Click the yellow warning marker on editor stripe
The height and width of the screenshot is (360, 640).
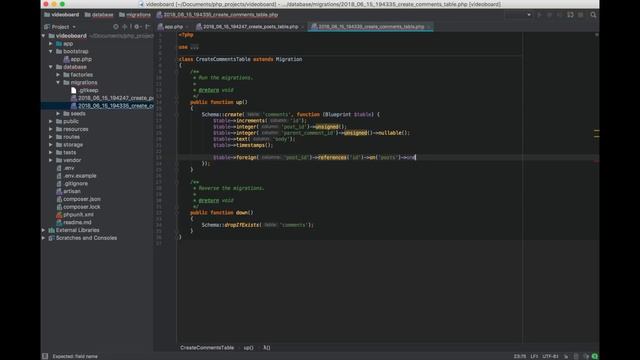[596, 131]
